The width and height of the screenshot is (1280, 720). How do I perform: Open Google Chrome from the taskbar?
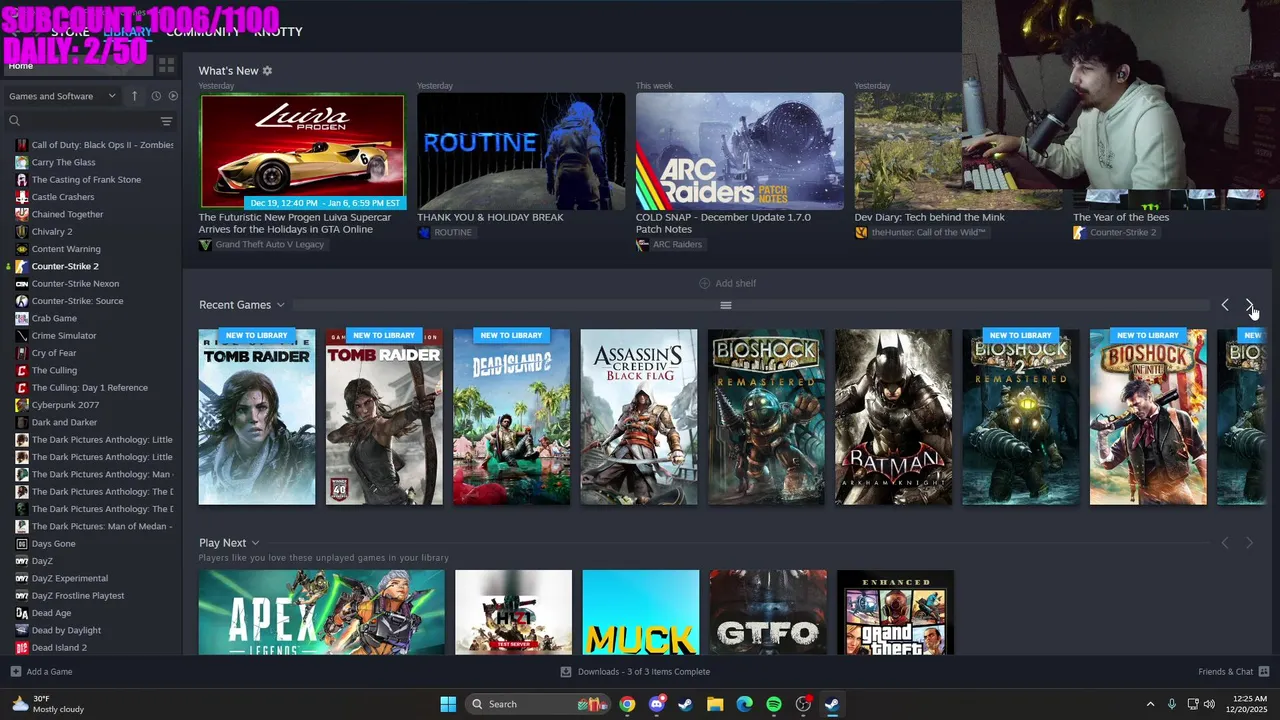tap(627, 704)
